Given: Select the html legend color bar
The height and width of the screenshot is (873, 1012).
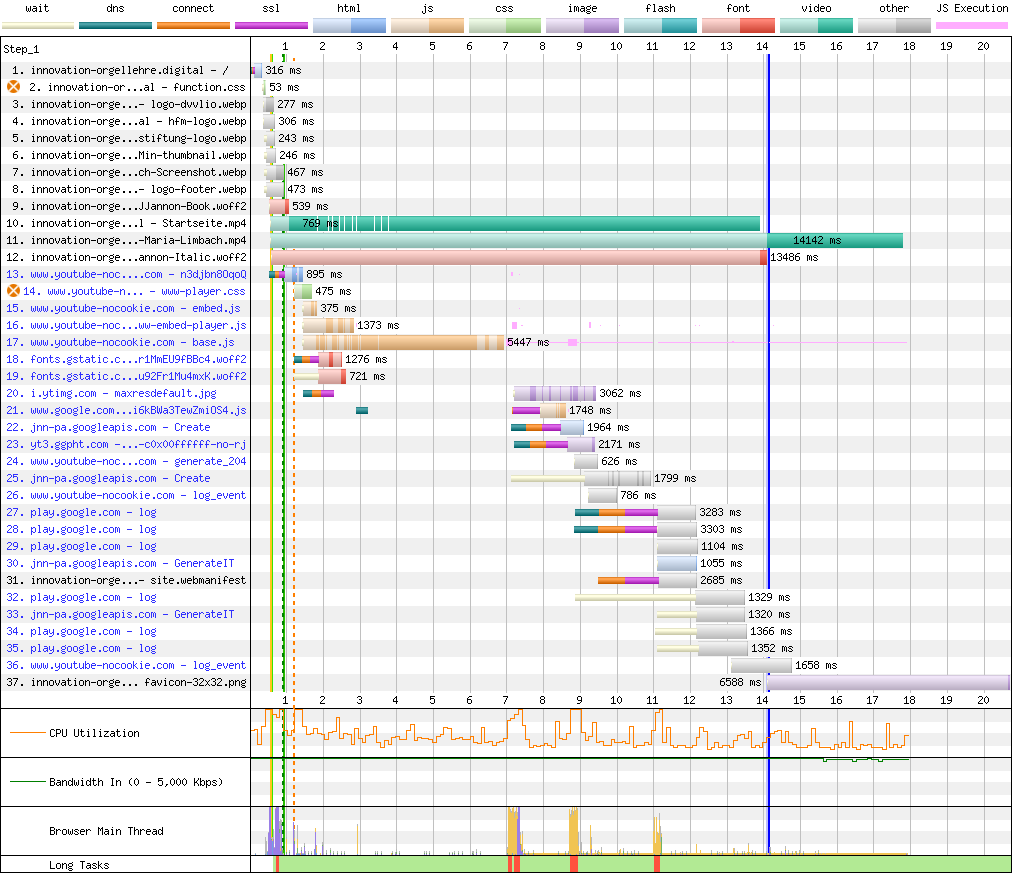Looking at the screenshot, I should pyautogui.click(x=349, y=26).
